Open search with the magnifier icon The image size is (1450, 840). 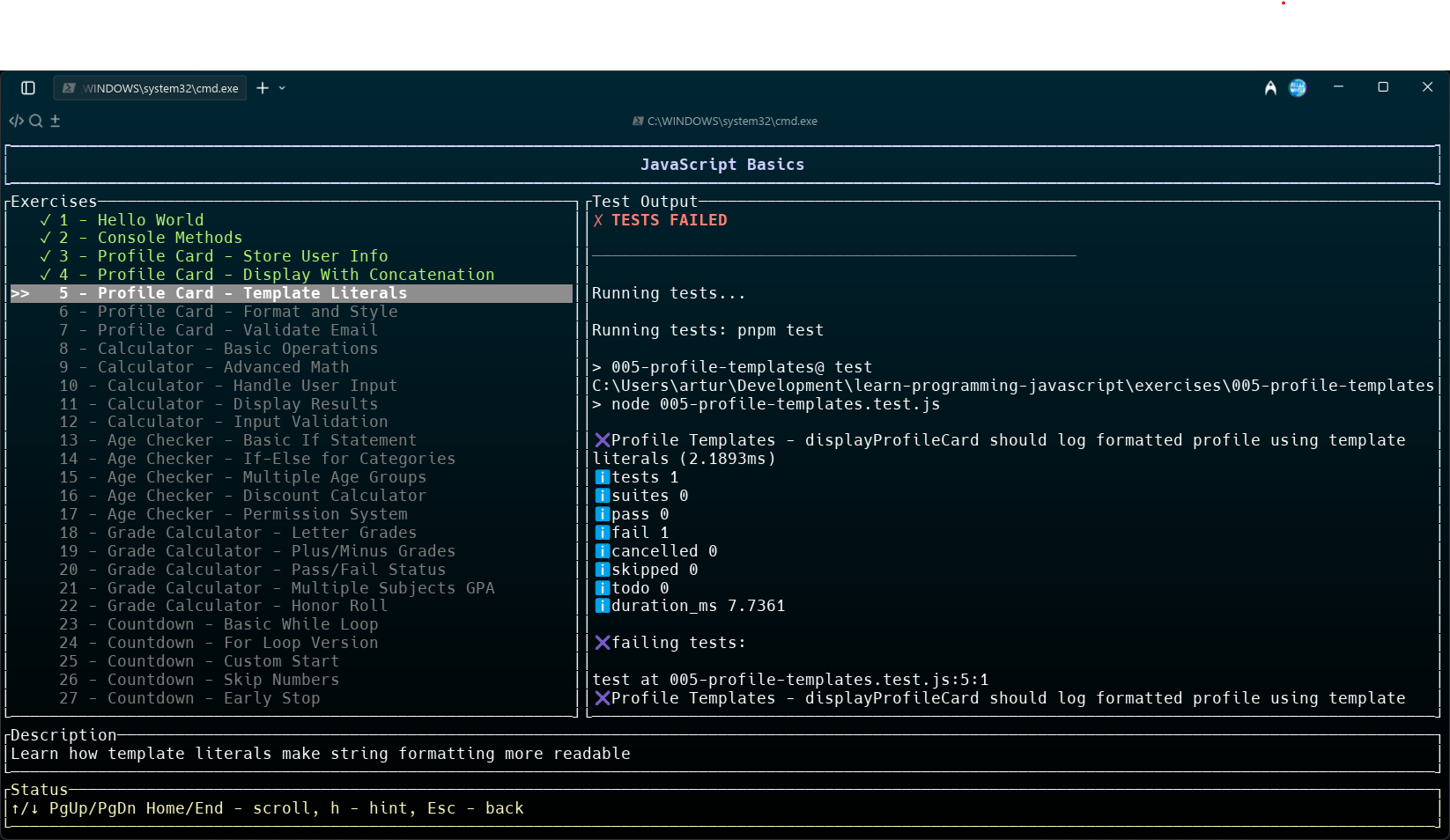coord(36,121)
